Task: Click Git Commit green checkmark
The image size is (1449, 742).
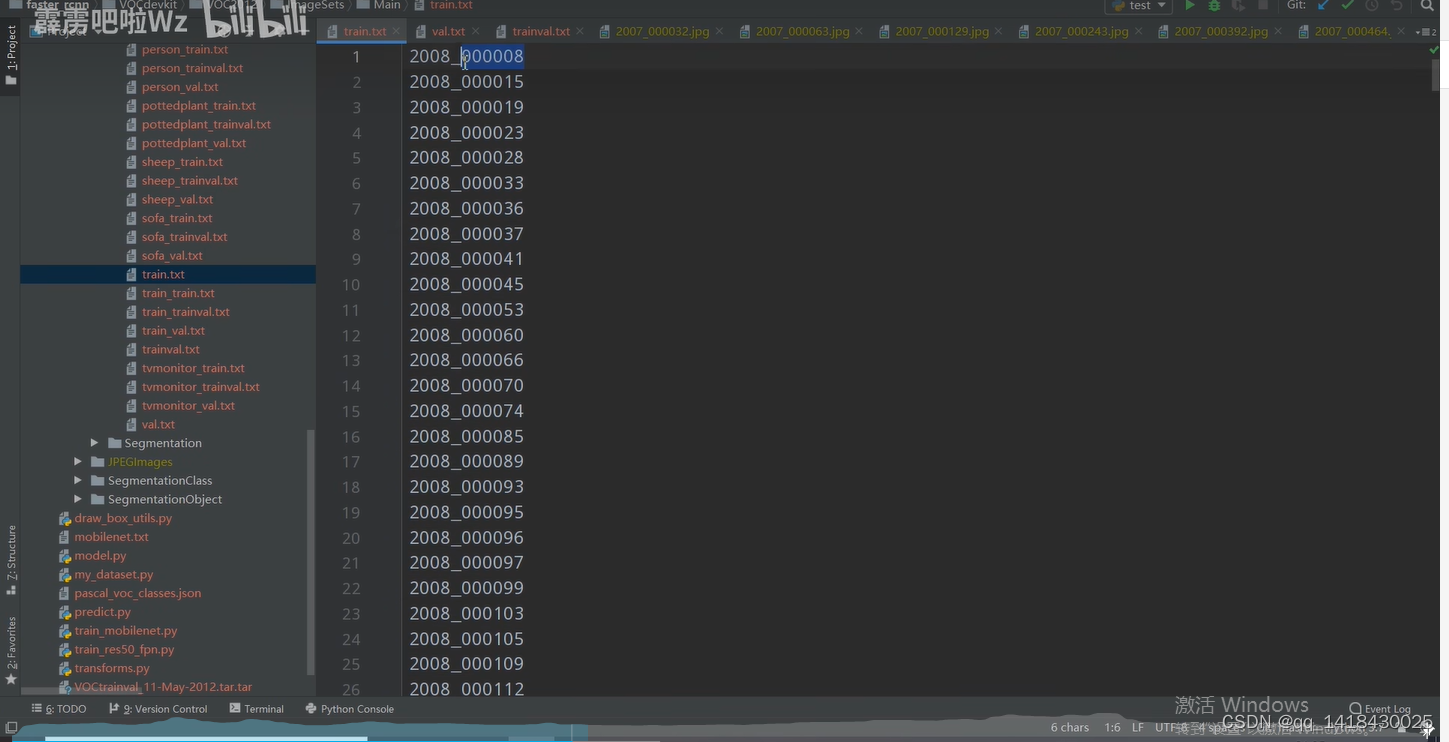Action: click(1347, 6)
